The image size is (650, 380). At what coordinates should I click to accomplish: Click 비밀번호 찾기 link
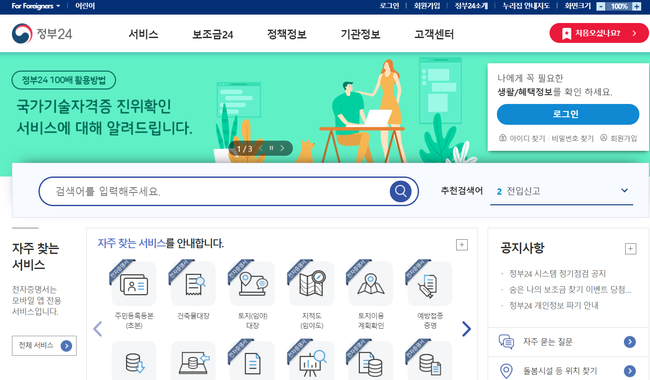[x=572, y=138]
